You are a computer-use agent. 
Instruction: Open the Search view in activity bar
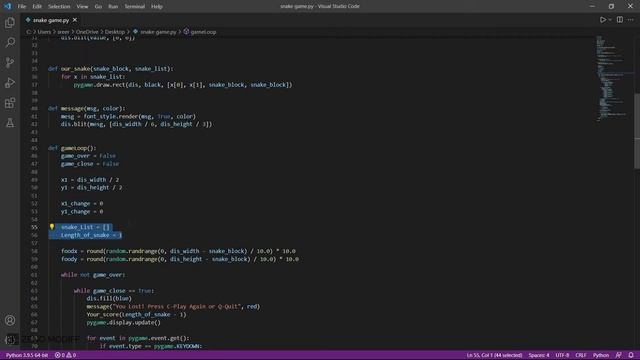(x=10, y=42)
